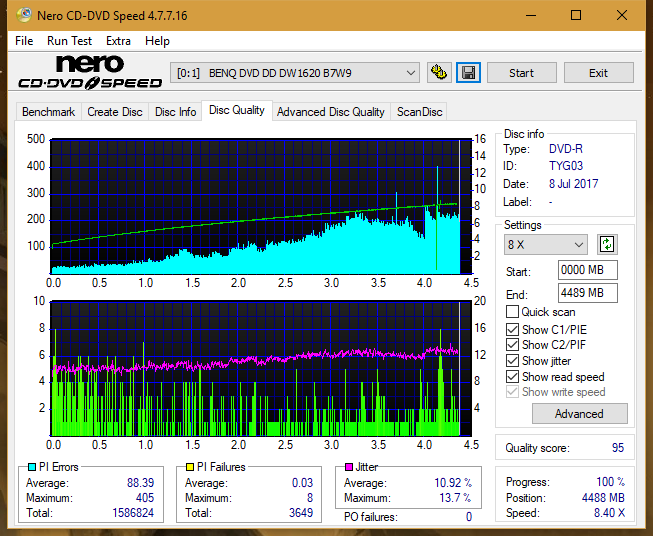Maximize the Nero window
Viewport: 653px width, 536px height.
pos(576,15)
